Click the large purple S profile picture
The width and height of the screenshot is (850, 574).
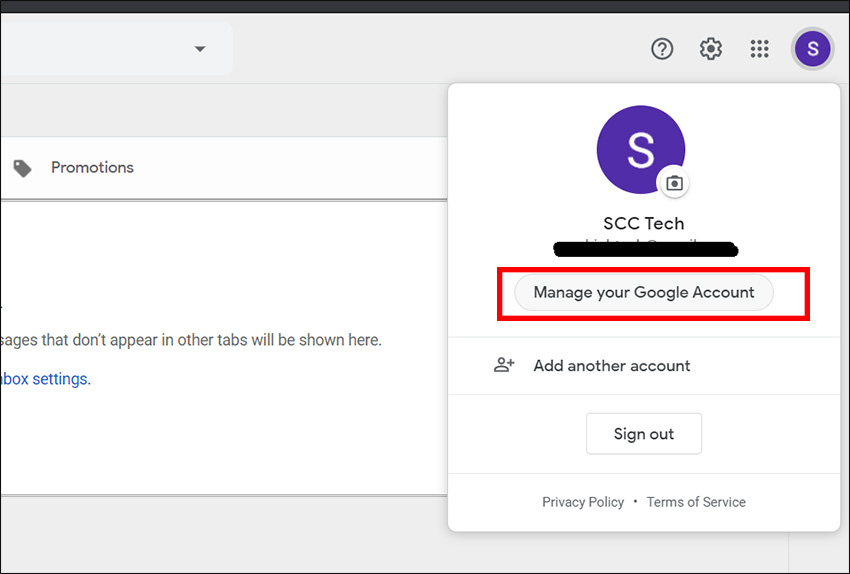[x=641, y=150]
